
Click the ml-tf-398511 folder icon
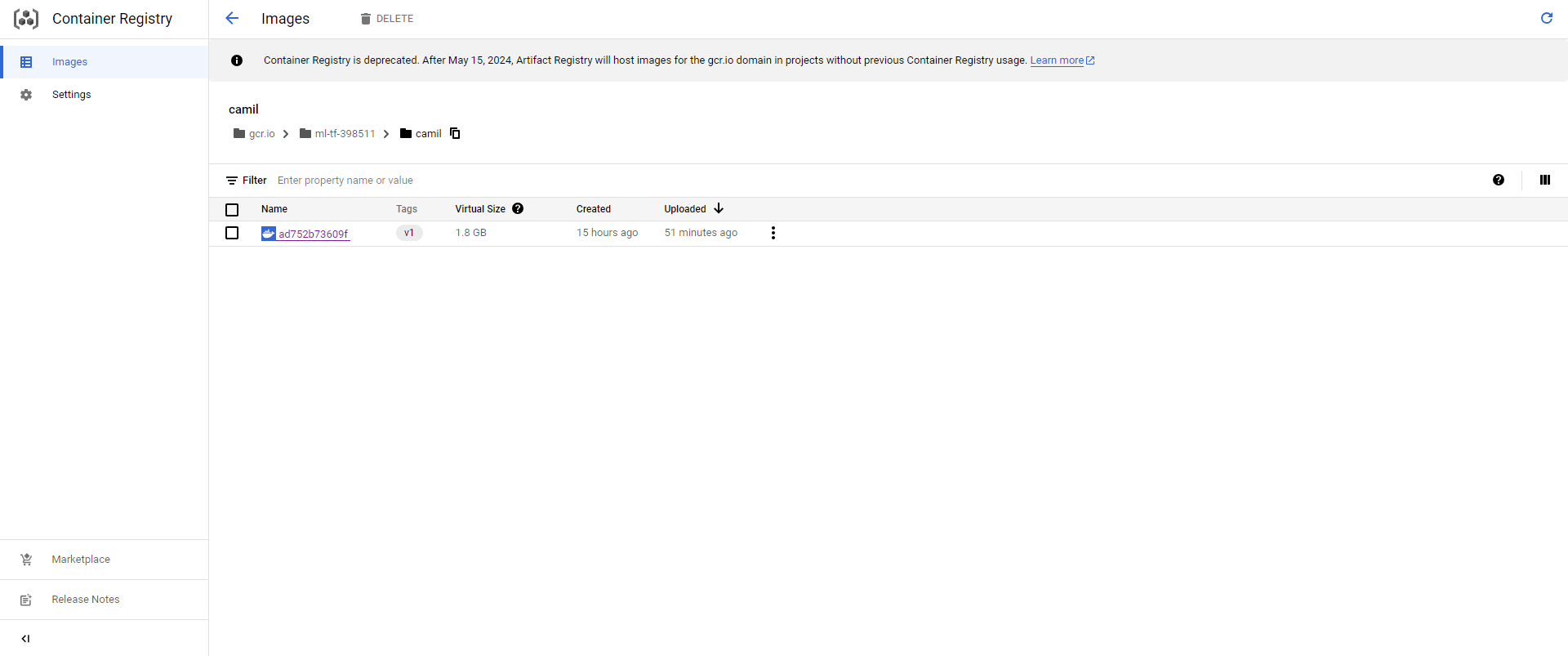click(305, 133)
